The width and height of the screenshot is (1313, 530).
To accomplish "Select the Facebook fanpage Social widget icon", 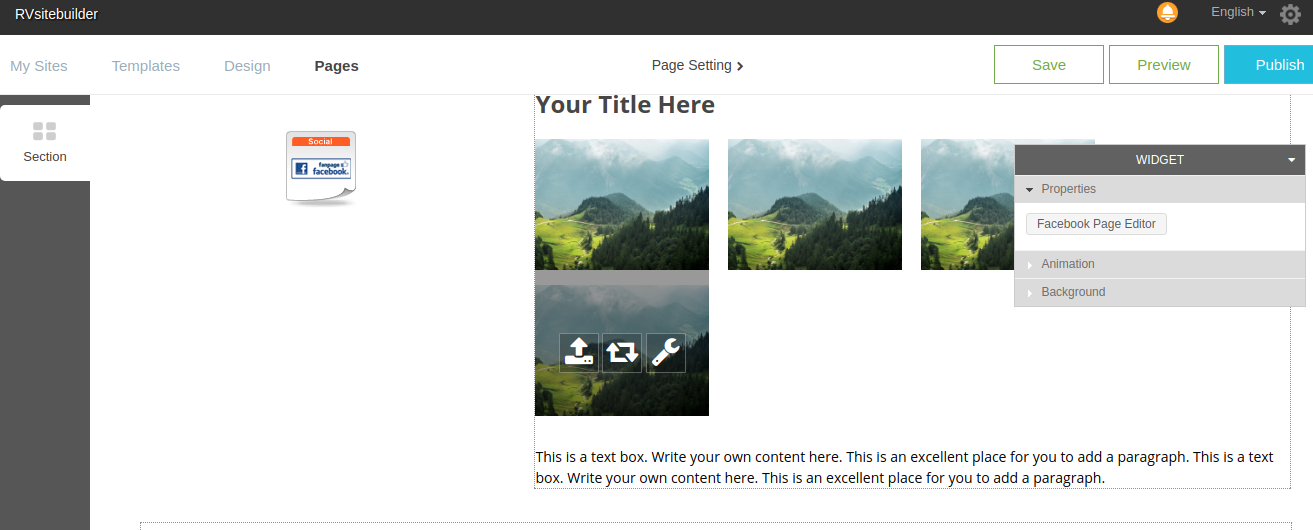I will click(x=321, y=168).
